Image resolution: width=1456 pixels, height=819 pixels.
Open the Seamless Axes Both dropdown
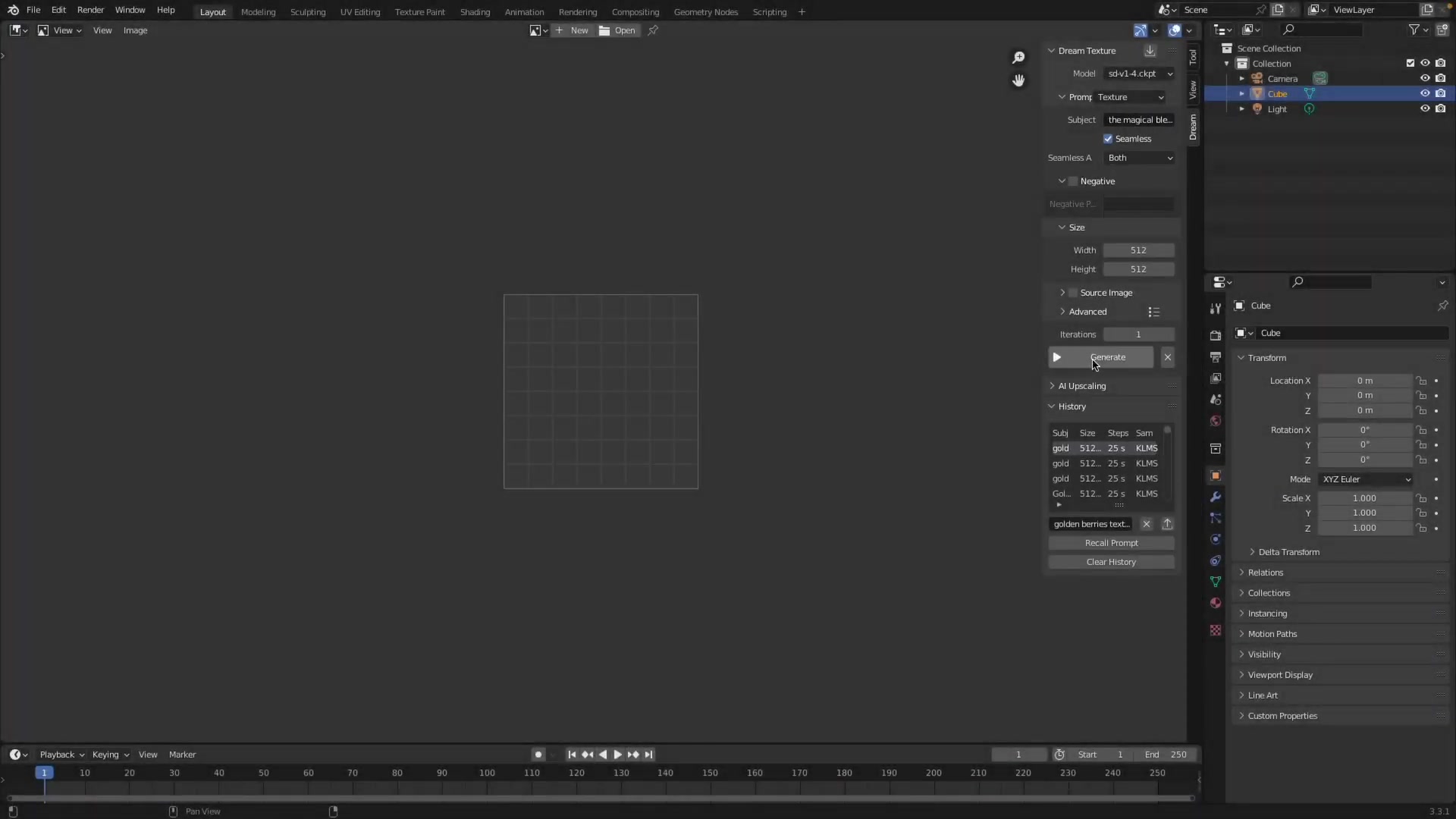click(x=1139, y=158)
